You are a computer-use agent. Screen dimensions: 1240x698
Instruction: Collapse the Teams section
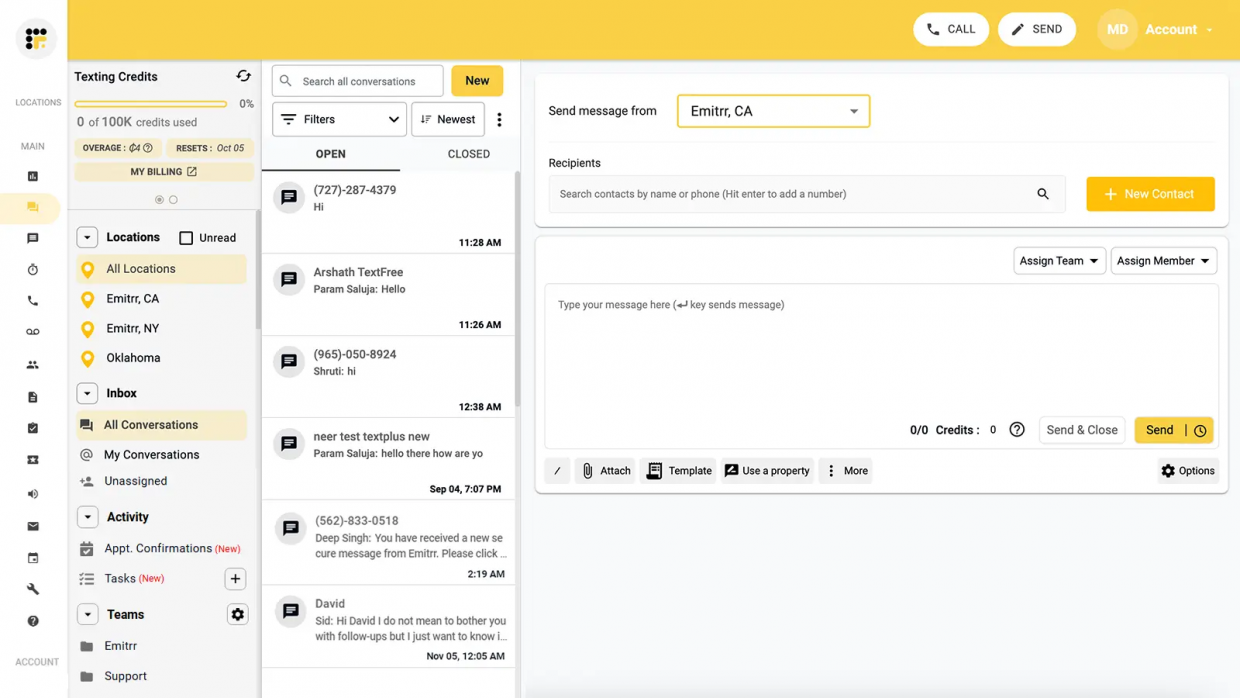point(87,613)
